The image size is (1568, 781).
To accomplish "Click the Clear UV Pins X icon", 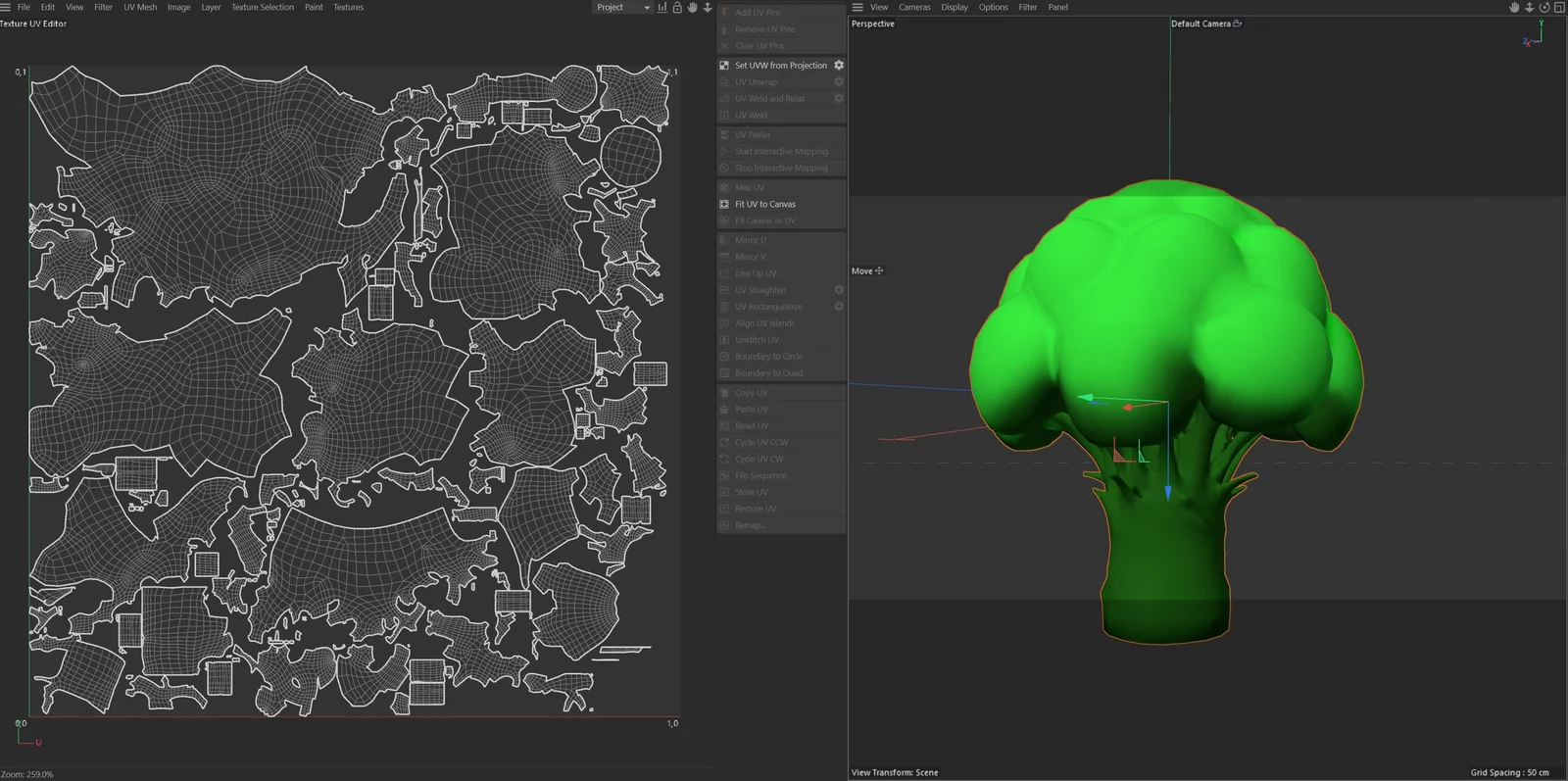I will (724, 46).
